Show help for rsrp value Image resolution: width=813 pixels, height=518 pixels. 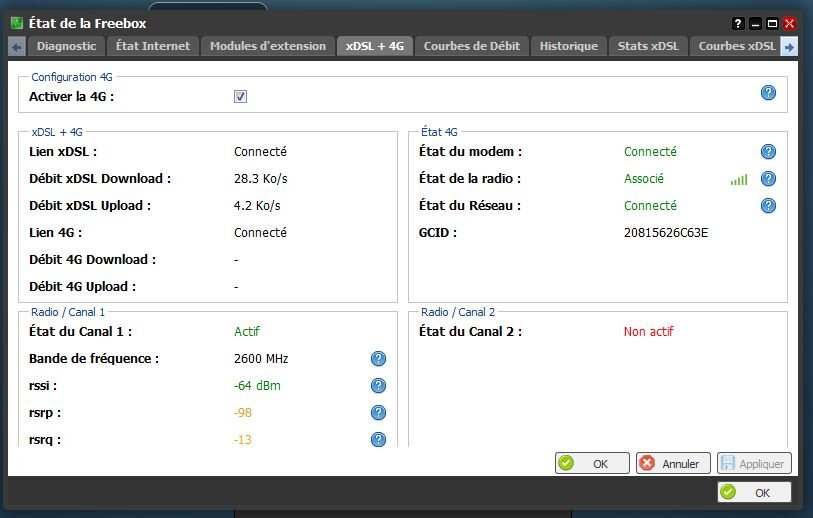[x=378, y=413]
